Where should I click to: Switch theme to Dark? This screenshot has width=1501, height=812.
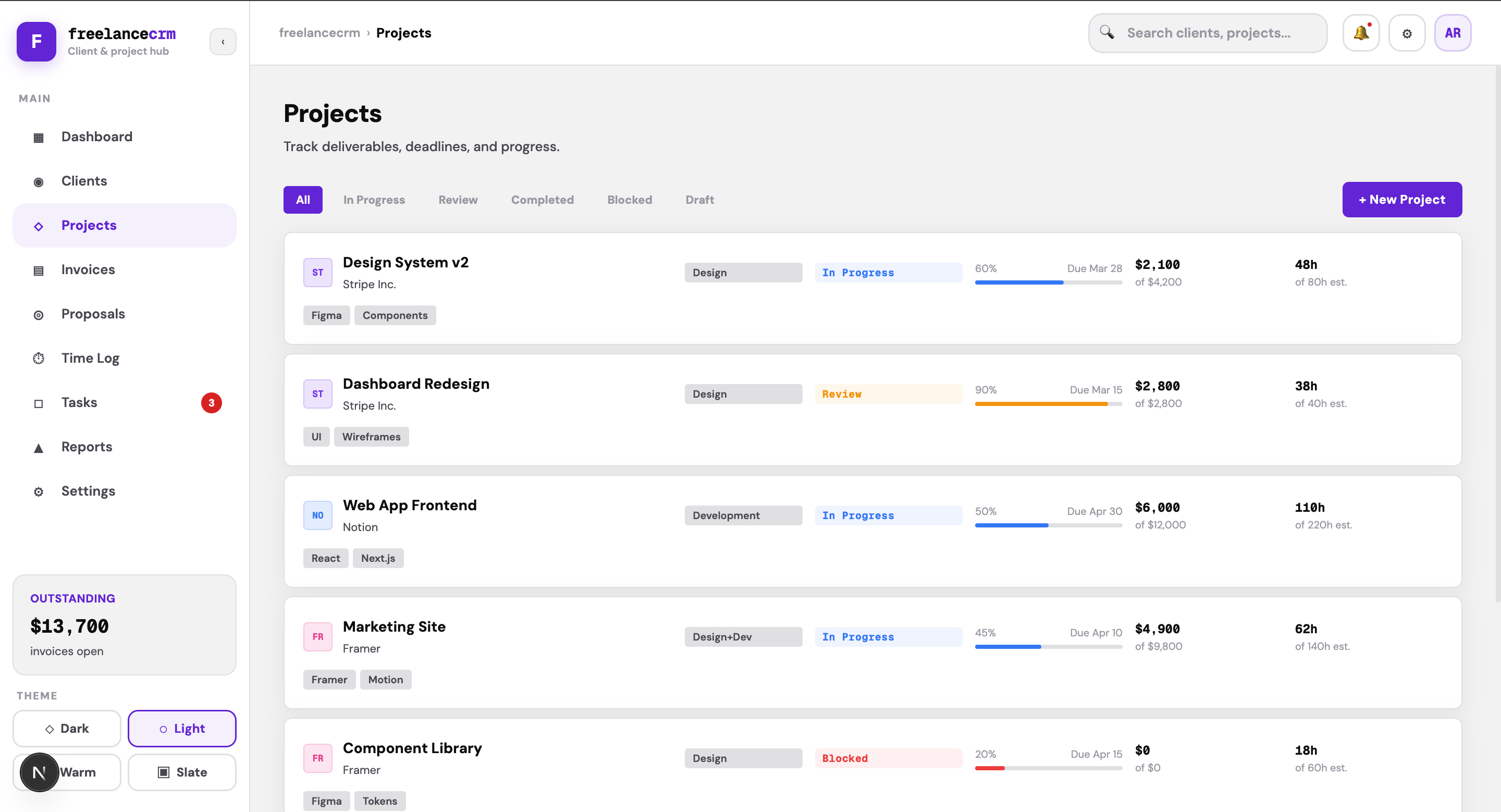66,728
